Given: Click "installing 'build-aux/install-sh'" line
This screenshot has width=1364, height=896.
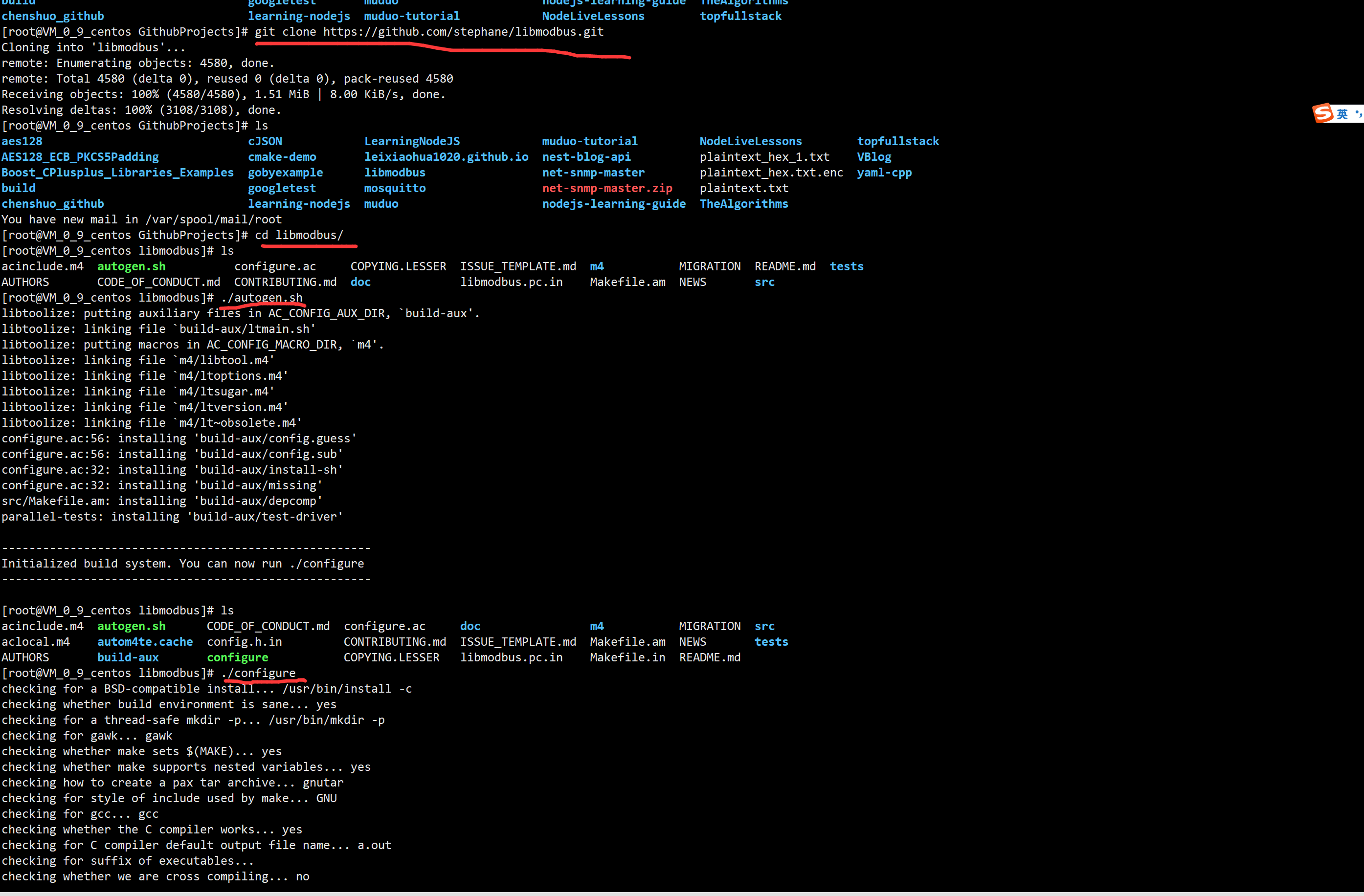Looking at the screenshot, I should click(173, 470).
